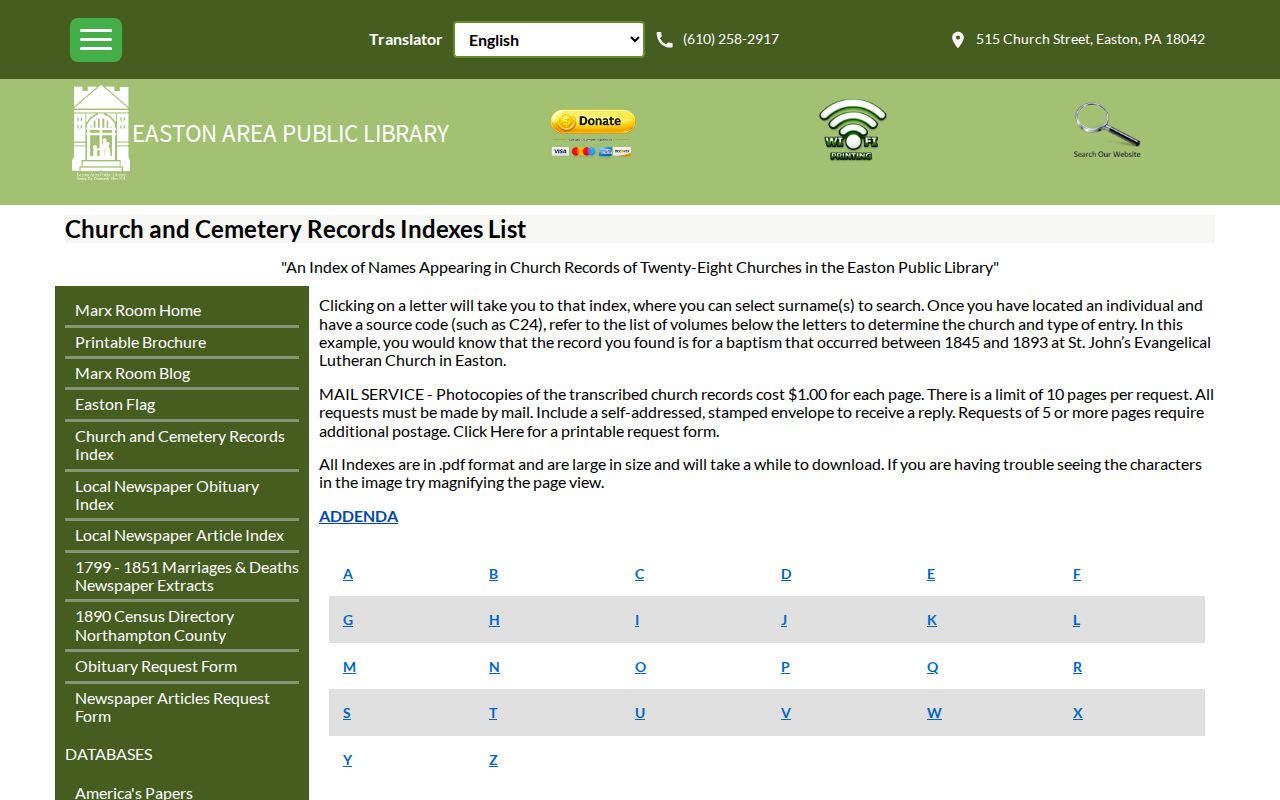The width and height of the screenshot is (1280, 800).
Task: Go to Marx Room Blog
Action: [132, 373]
